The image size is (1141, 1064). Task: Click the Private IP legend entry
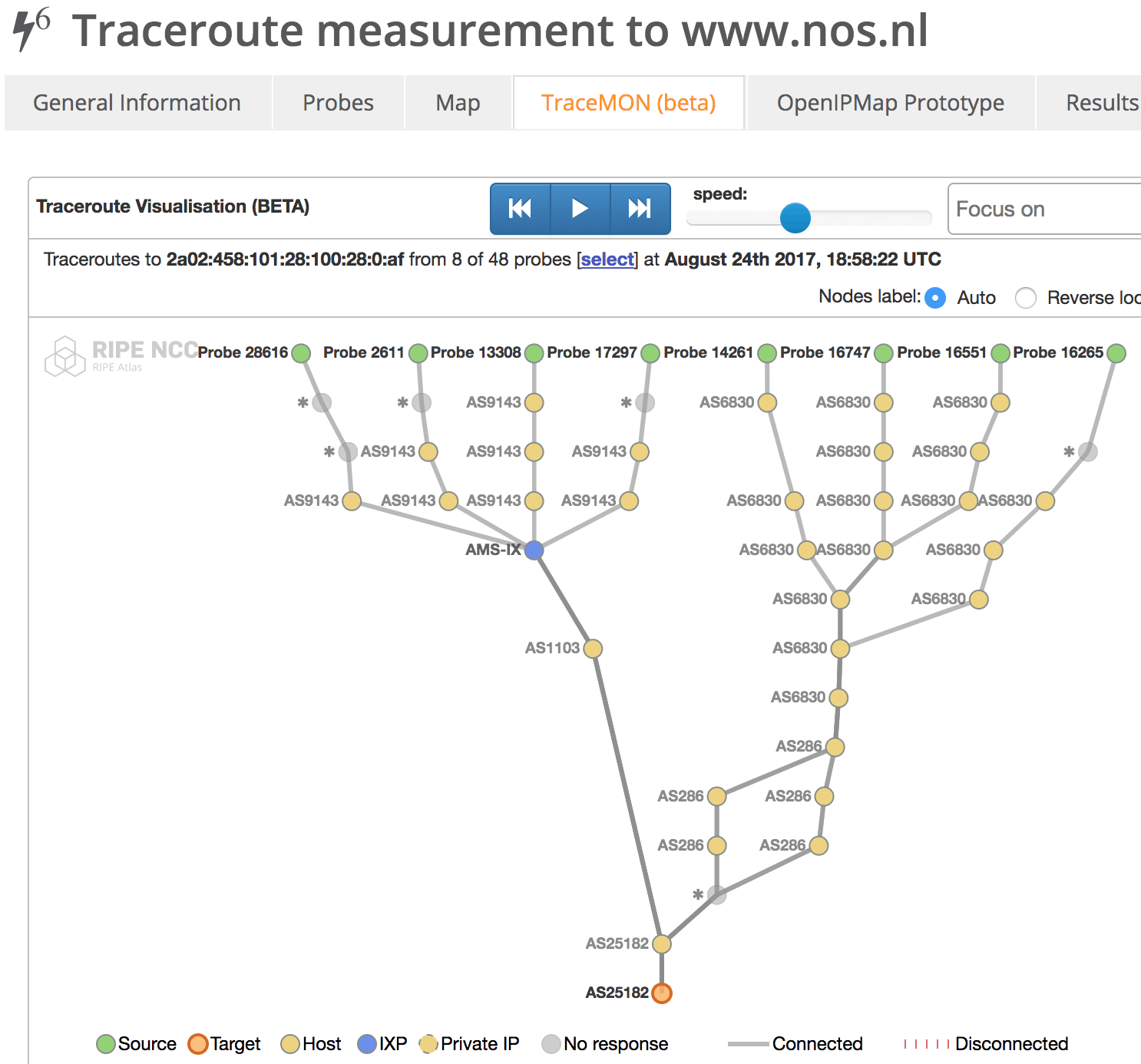(469, 1044)
